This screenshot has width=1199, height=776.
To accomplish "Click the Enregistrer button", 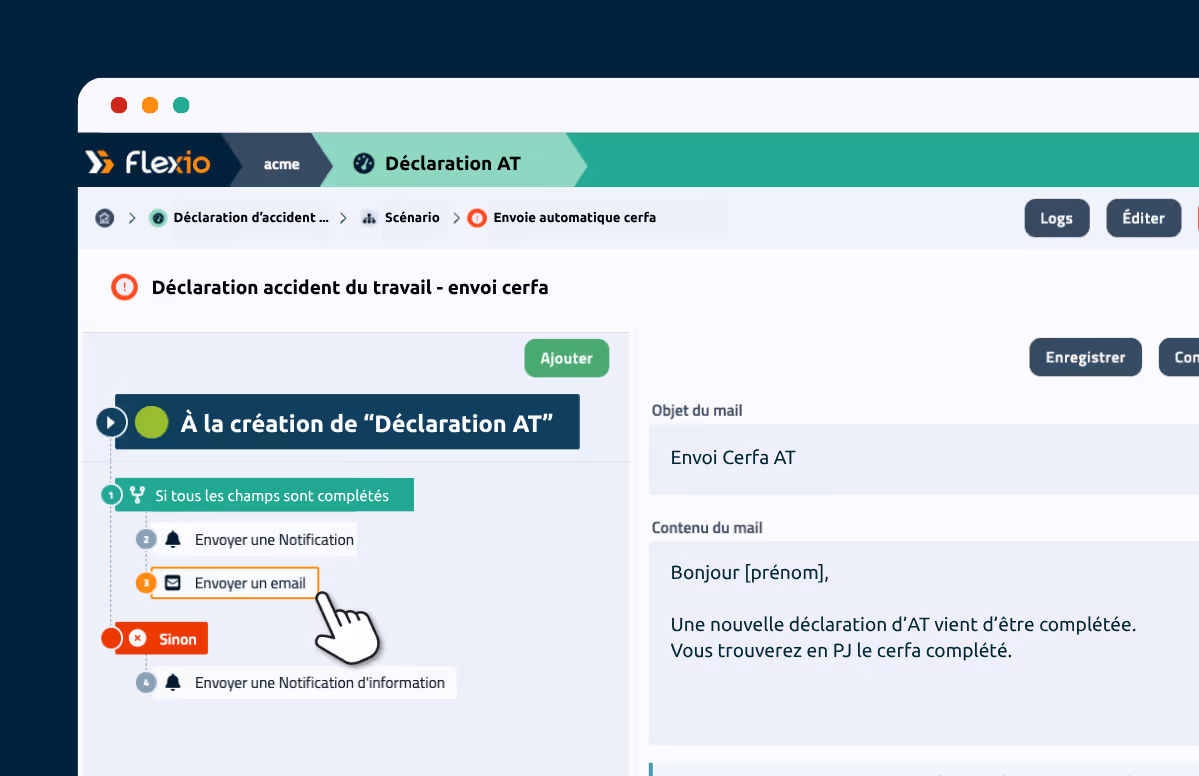I will coord(1085,357).
